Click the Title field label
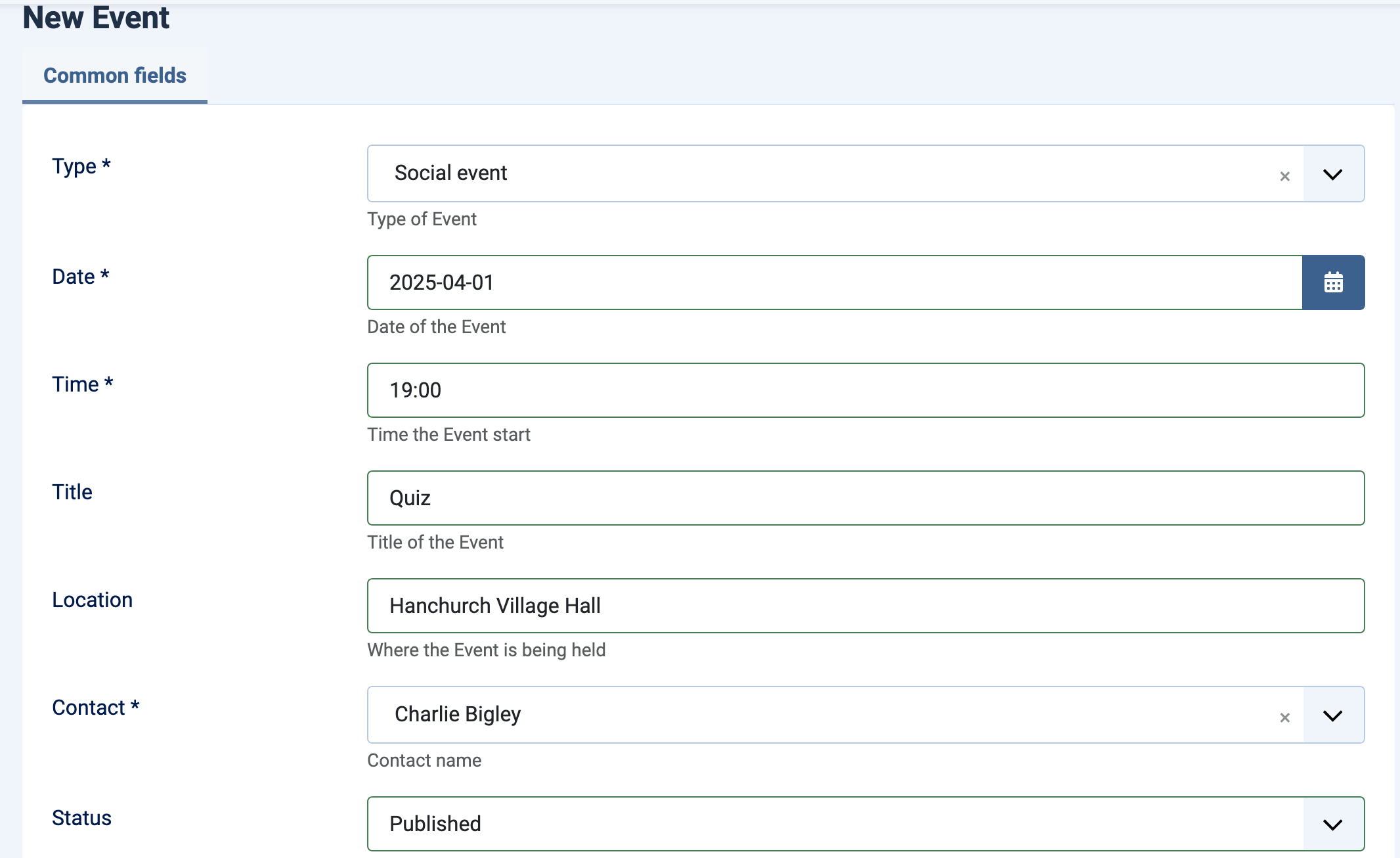Image resolution: width=1400 pixels, height=858 pixels. pyautogui.click(x=72, y=492)
